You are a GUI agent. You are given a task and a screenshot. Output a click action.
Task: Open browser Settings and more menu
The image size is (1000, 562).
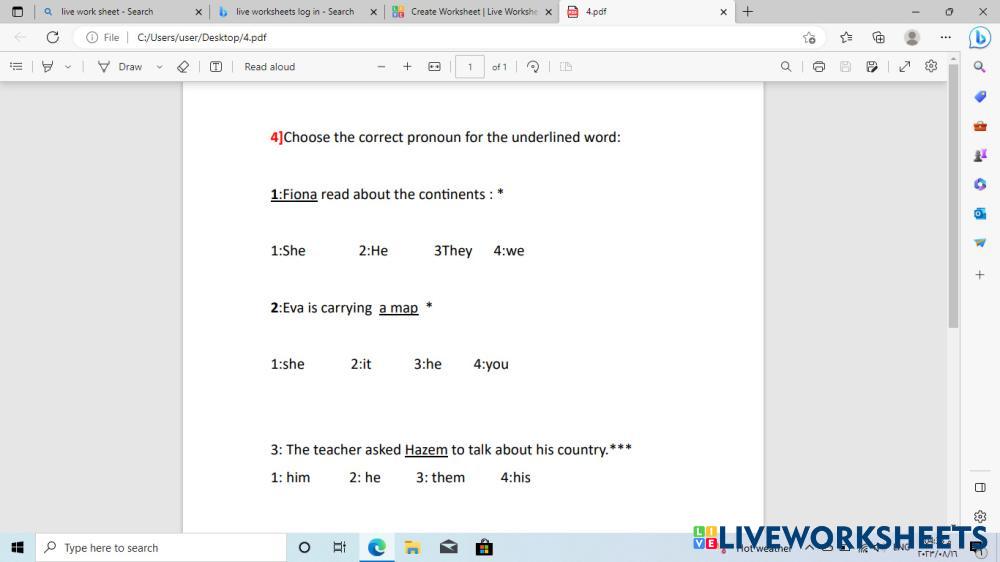click(945, 37)
